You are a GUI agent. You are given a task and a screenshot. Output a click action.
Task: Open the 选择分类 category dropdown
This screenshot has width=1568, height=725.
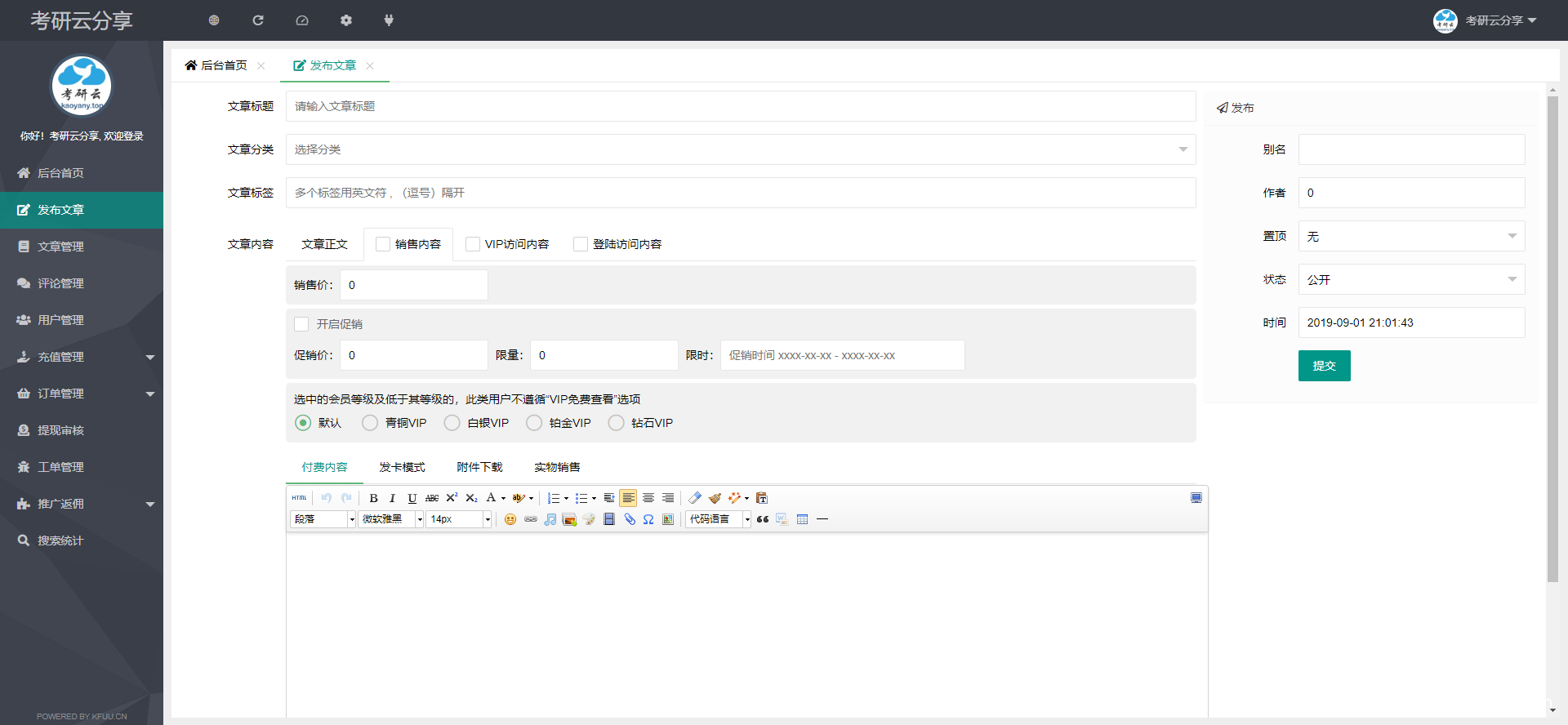tap(740, 149)
